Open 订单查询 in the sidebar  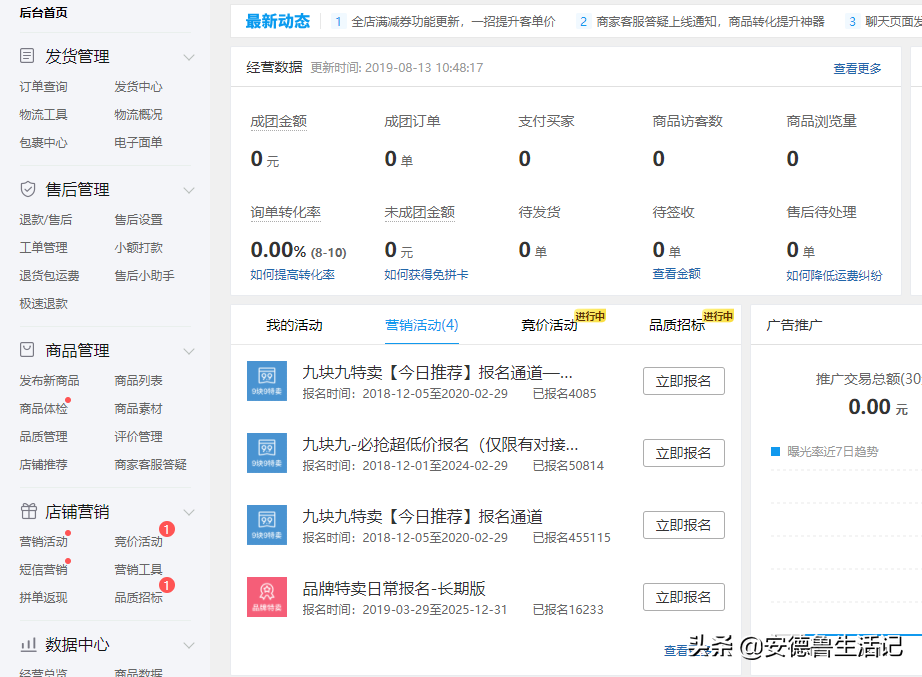tap(44, 87)
